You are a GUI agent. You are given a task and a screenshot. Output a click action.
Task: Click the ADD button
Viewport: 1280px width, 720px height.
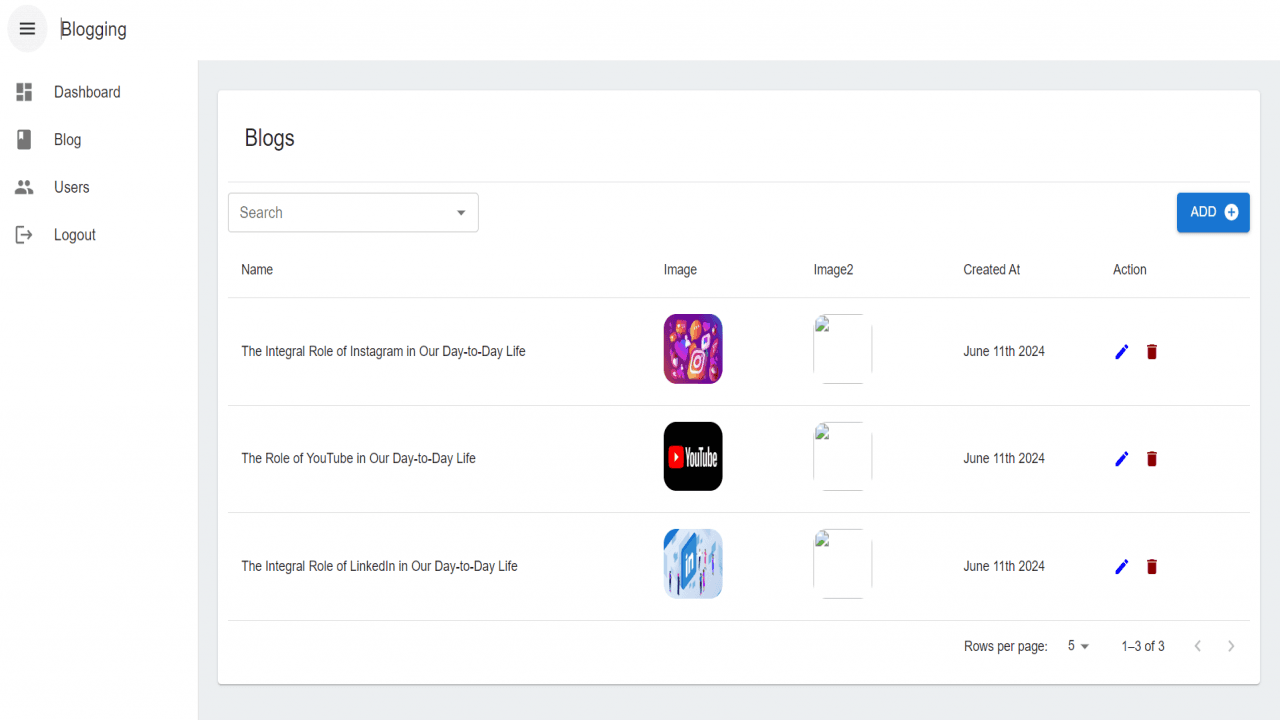tap(1213, 212)
